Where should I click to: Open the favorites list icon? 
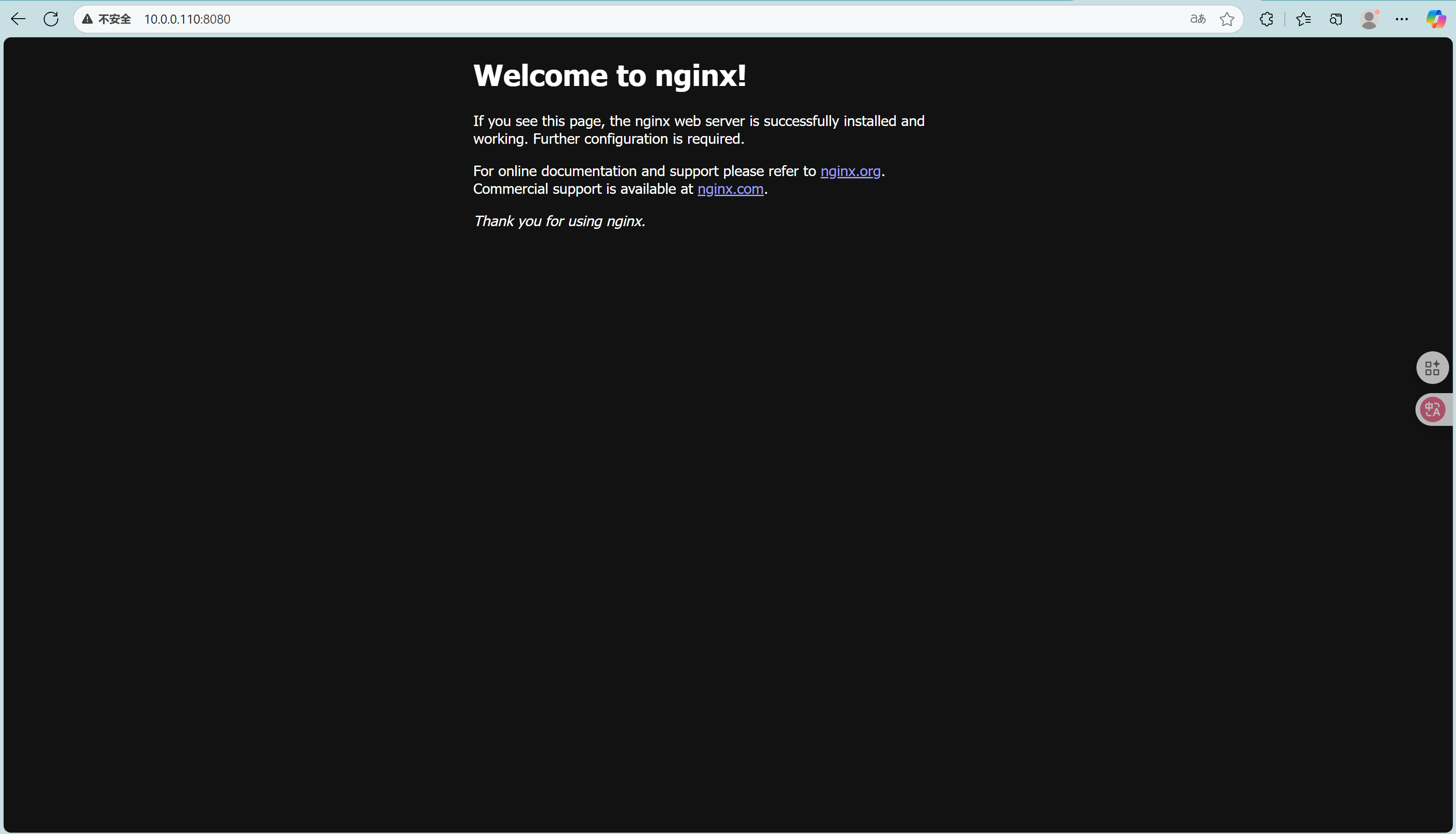coord(1304,19)
